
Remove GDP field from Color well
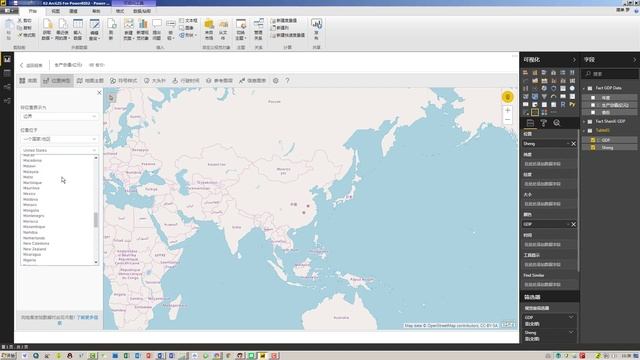click(x=573, y=224)
